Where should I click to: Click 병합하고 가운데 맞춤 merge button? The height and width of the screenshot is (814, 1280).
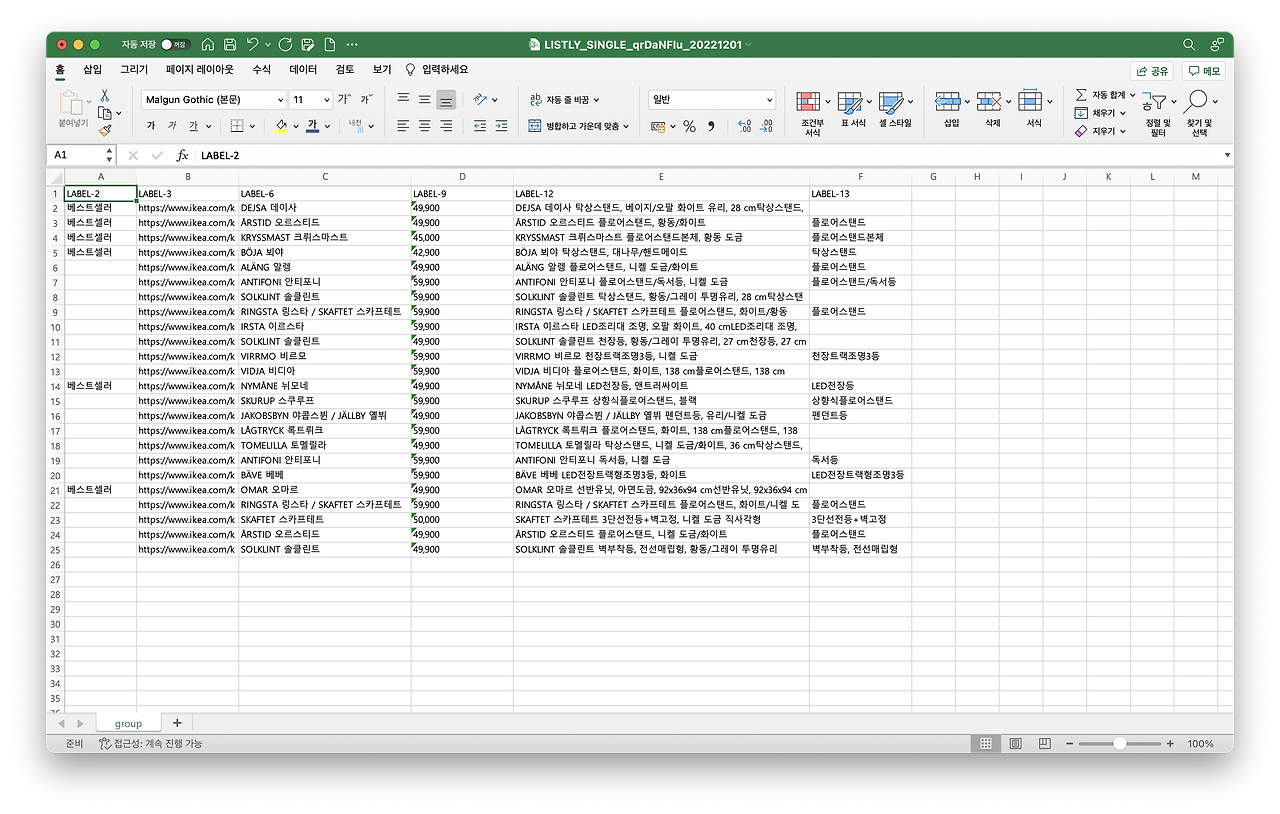pos(579,126)
